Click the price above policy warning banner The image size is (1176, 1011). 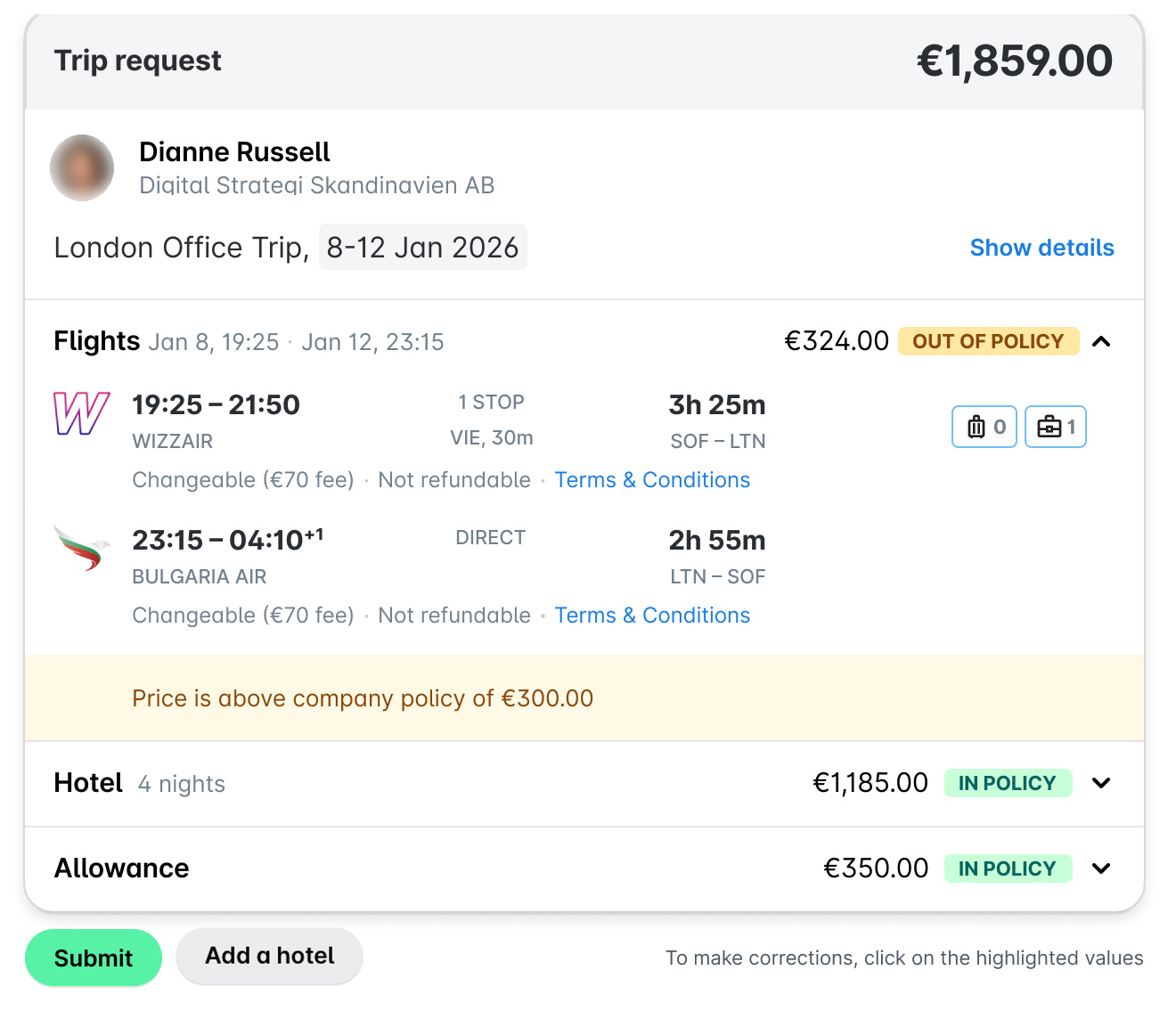tap(584, 697)
